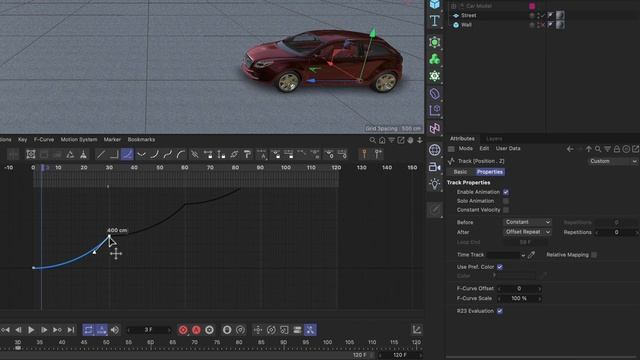Click the green effector gear icon
Image resolution: width=640 pixels, height=360 pixels.
coord(435,76)
